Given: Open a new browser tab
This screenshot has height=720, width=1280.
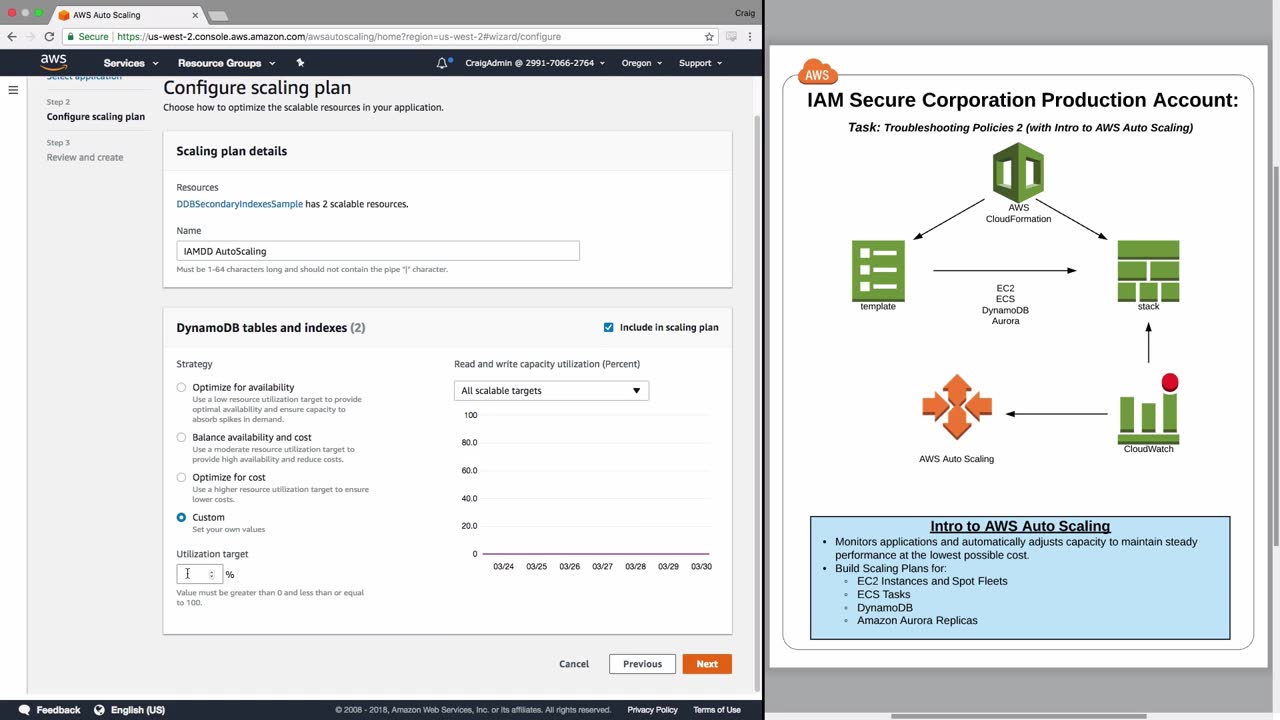Looking at the screenshot, I should tap(218, 15).
